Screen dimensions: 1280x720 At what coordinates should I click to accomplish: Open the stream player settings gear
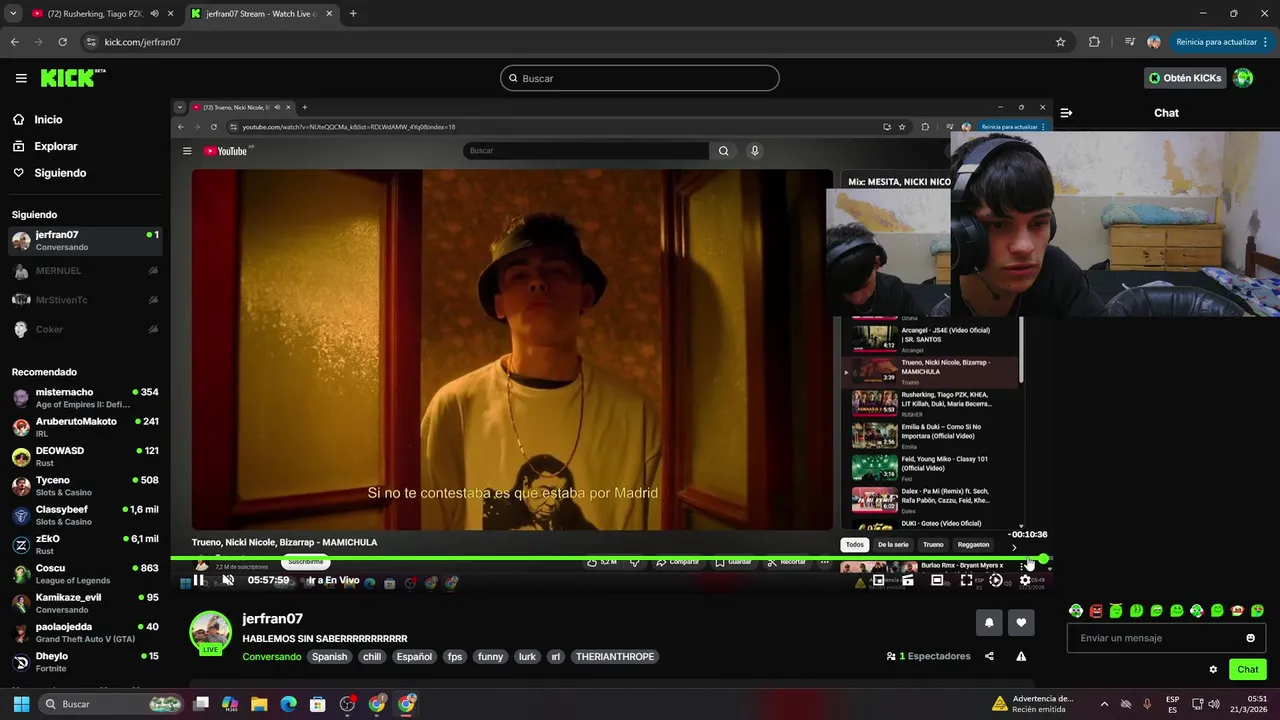click(1025, 580)
